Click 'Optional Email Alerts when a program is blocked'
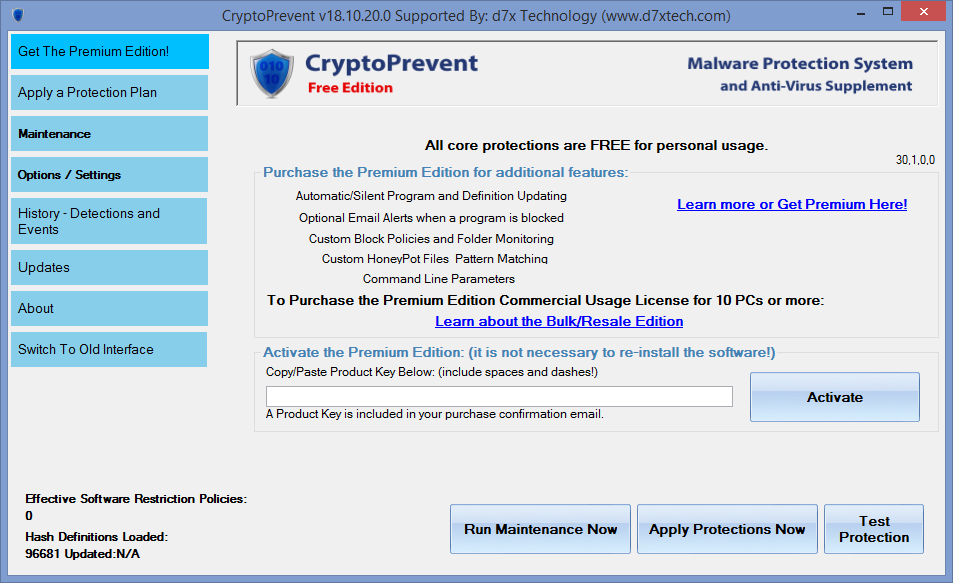 (431, 218)
